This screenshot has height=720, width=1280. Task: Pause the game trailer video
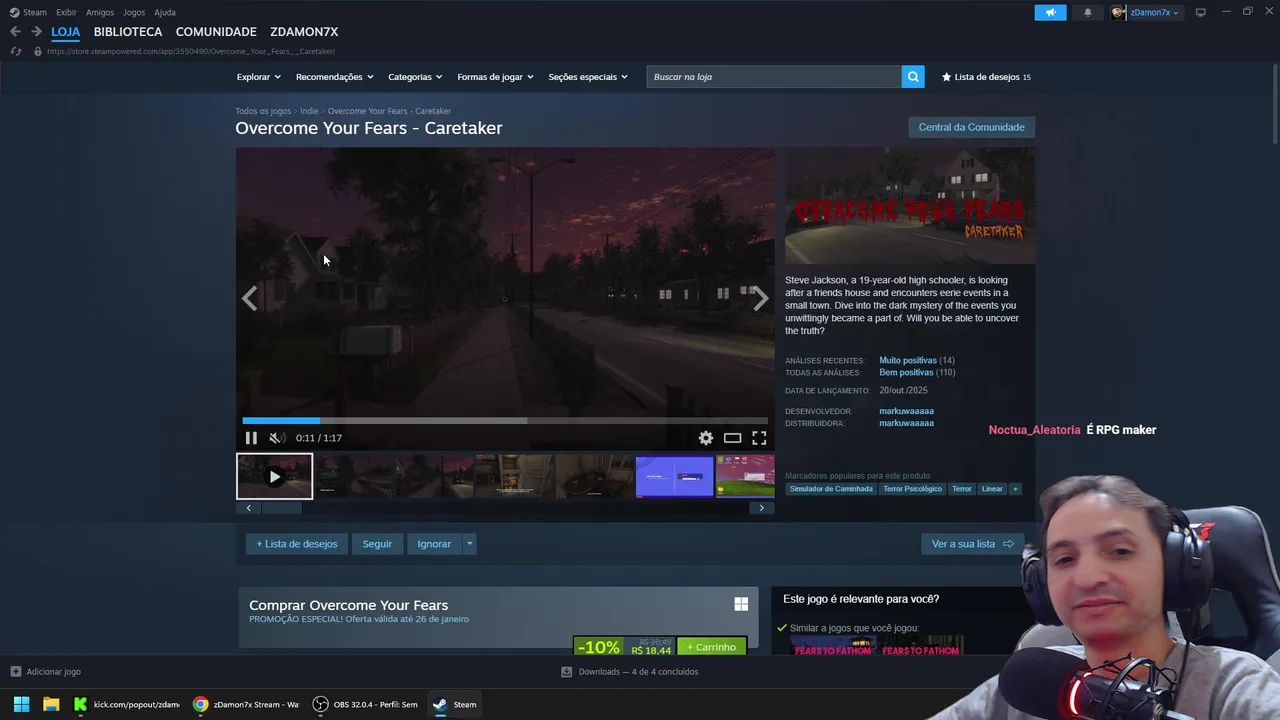click(x=251, y=438)
